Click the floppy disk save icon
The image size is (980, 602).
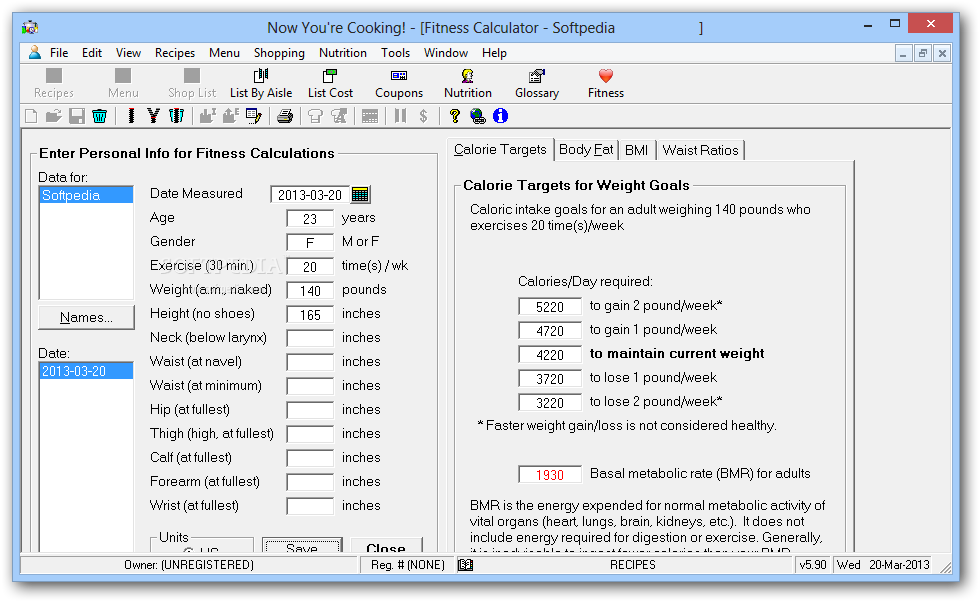77,116
